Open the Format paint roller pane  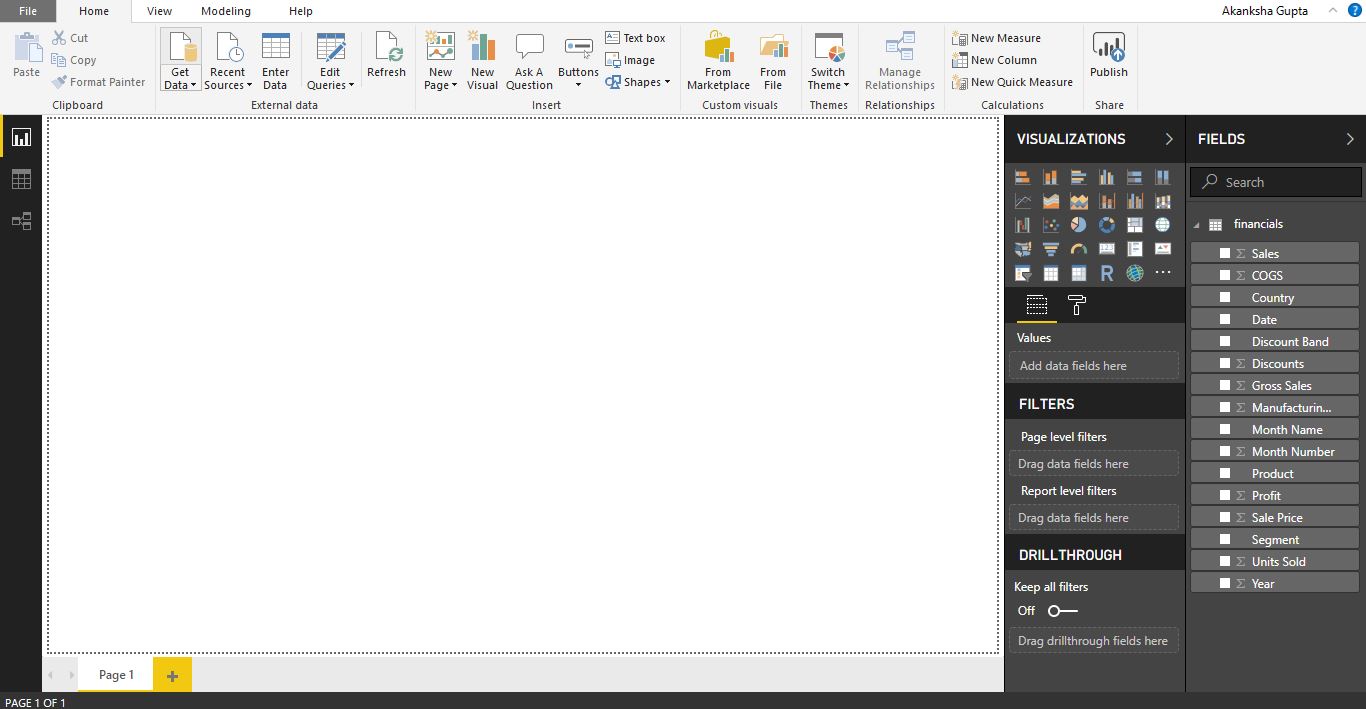(x=1076, y=306)
